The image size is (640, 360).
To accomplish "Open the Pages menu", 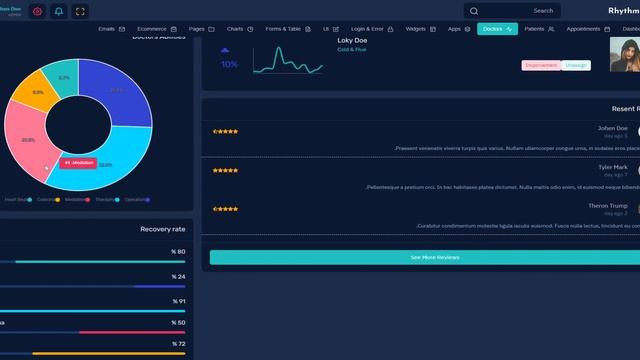I will click(202, 29).
